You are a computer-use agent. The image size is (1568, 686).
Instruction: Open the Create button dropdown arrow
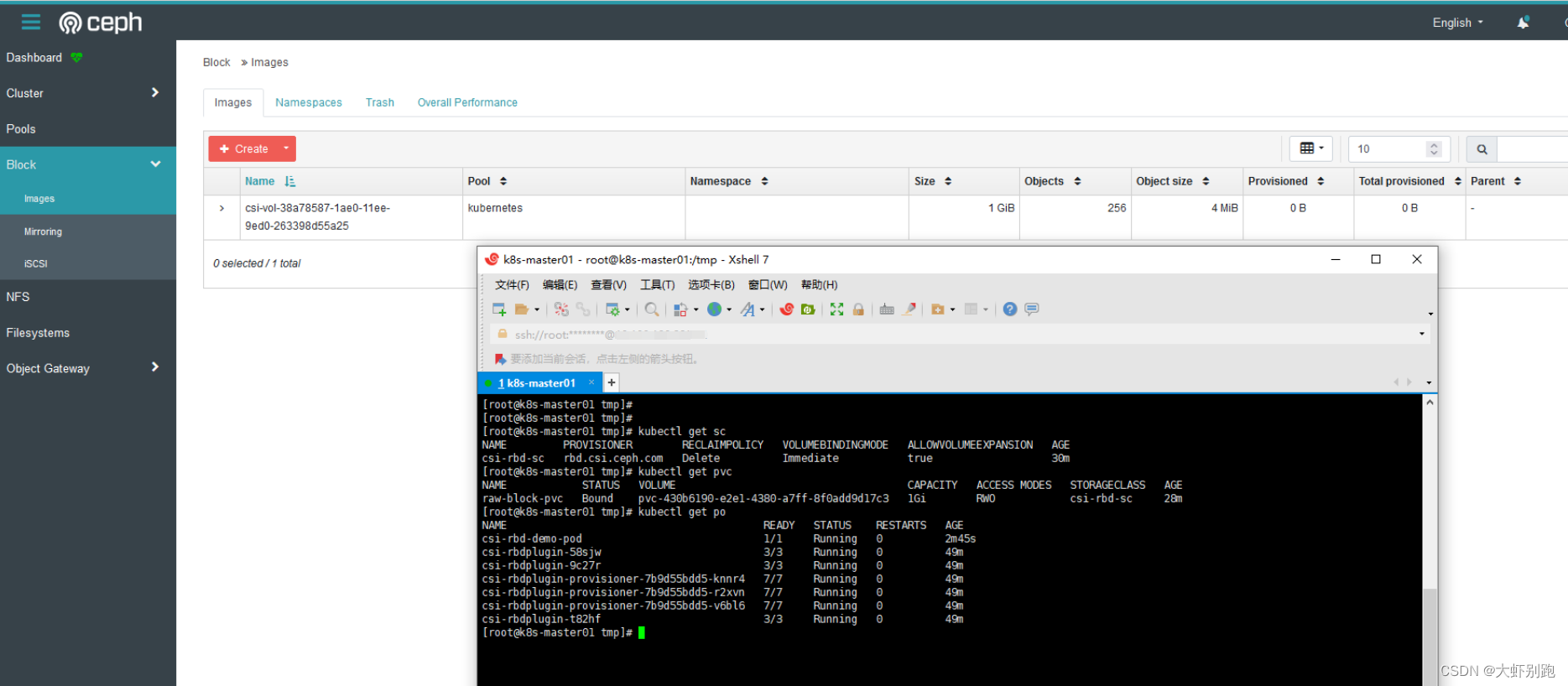tap(286, 148)
